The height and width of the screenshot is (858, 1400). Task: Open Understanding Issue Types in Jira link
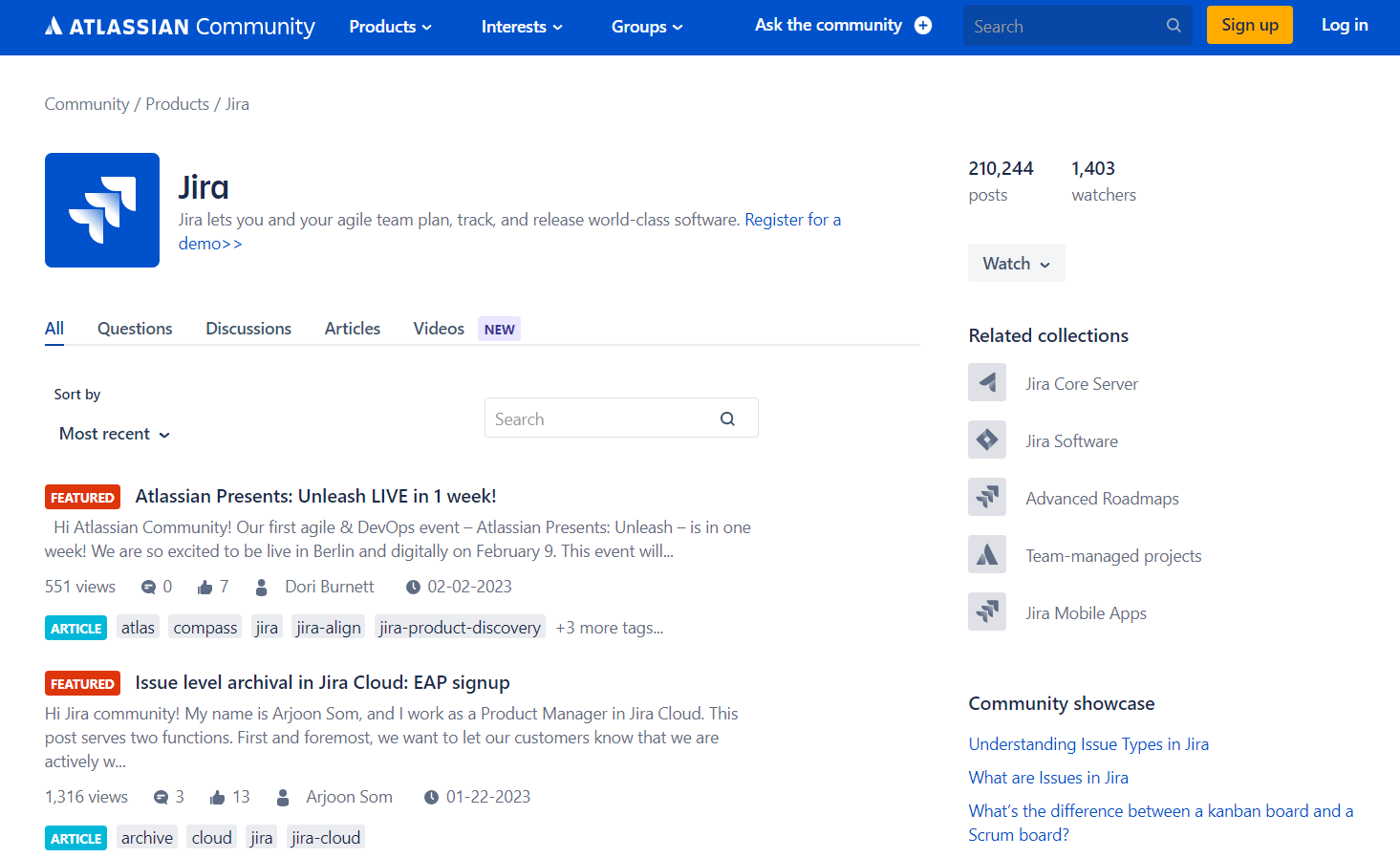pos(1088,744)
